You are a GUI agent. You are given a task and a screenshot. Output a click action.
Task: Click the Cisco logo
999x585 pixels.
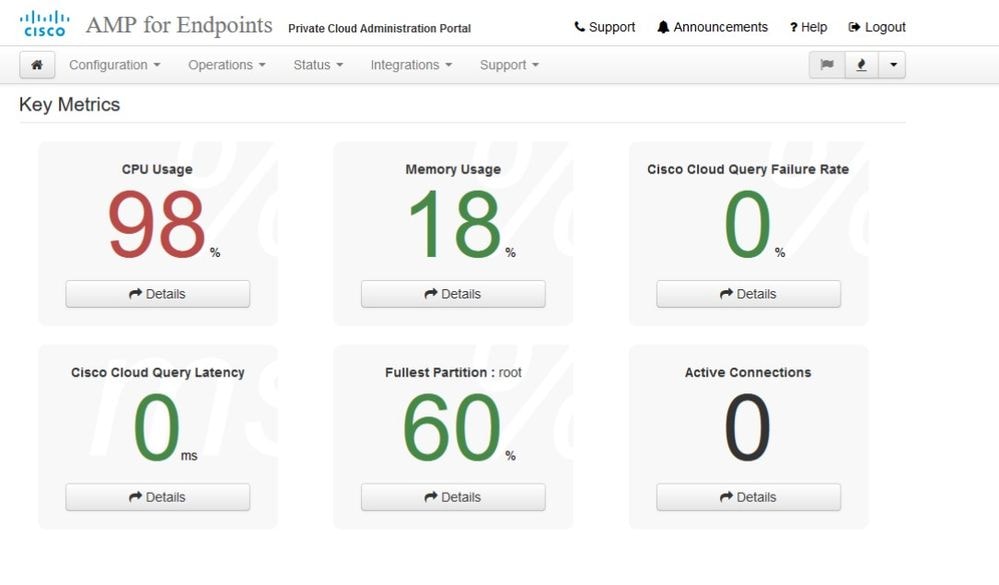pyautogui.click(x=45, y=24)
